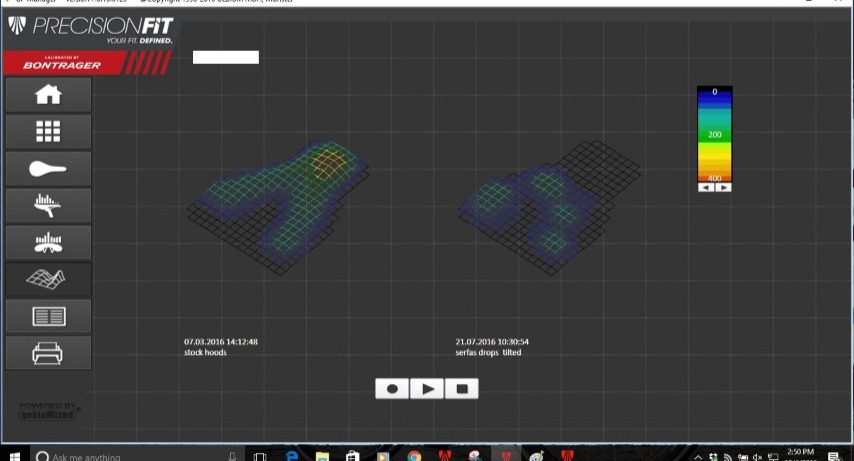Click the pressure color scale legend

tap(714, 133)
